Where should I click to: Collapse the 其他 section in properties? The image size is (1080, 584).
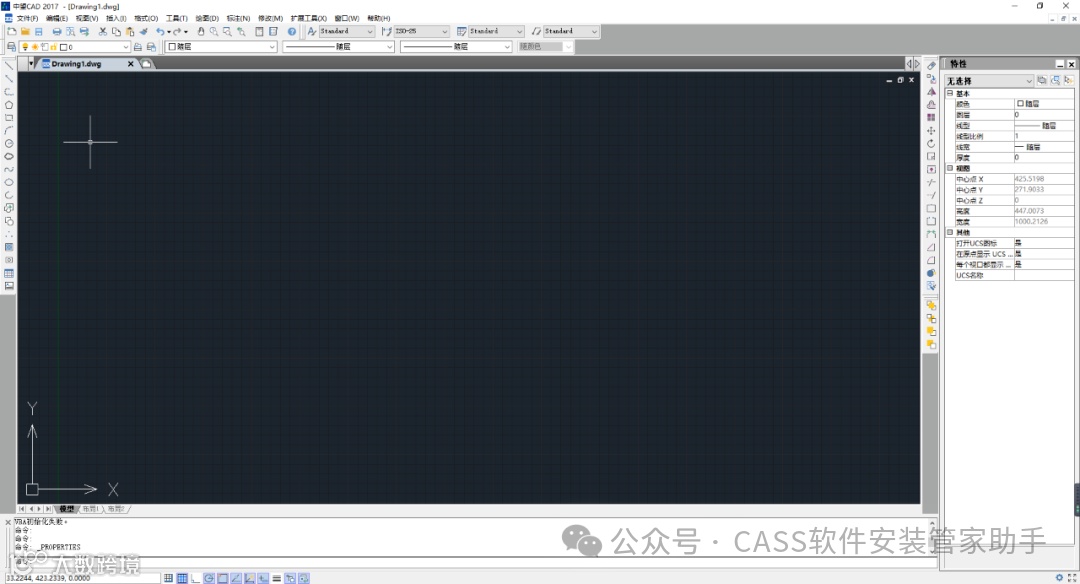(x=950, y=232)
